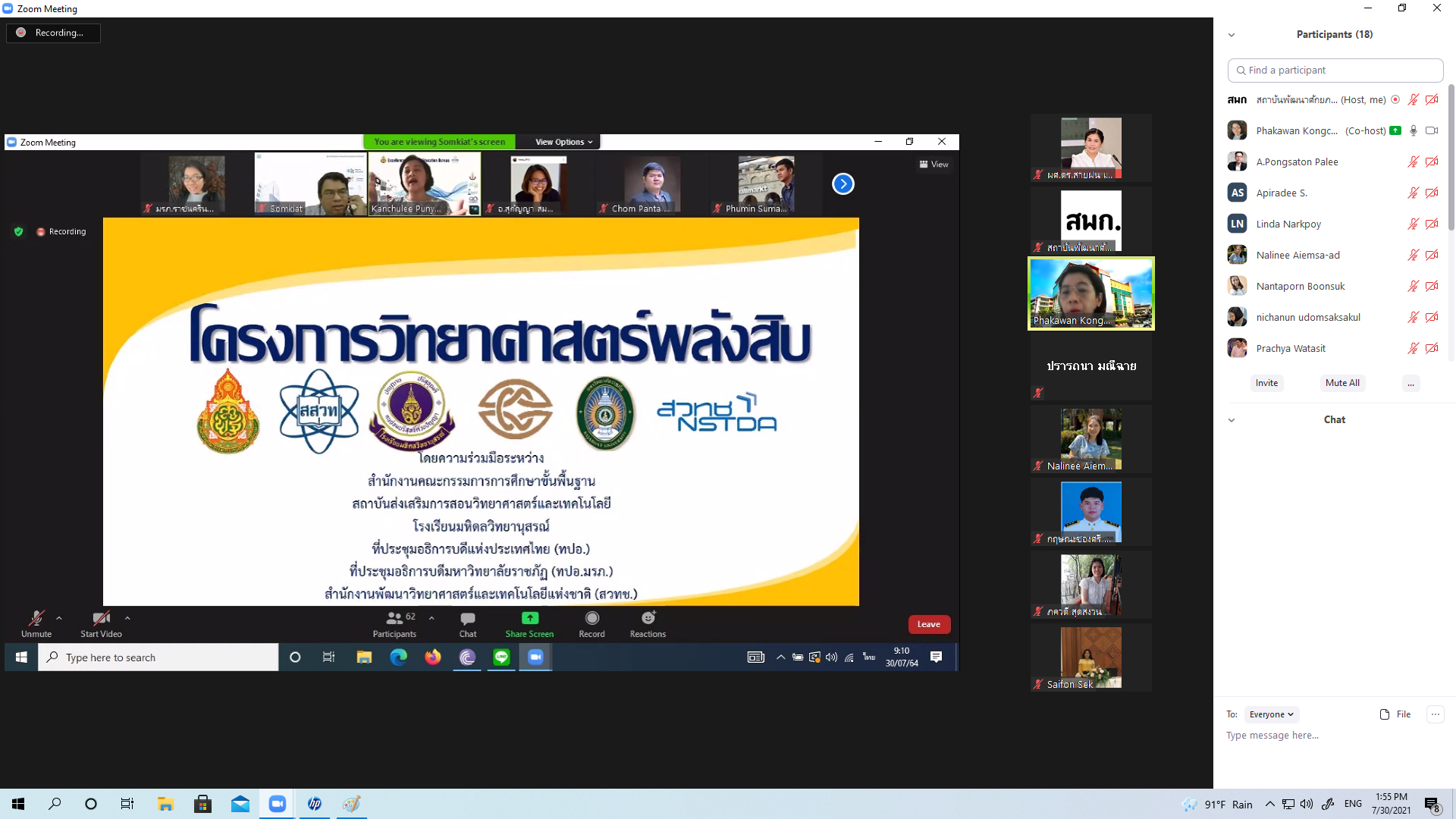Expand audio options caret beside Unmute
Image resolution: width=1456 pixels, height=819 pixels.
(59, 618)
